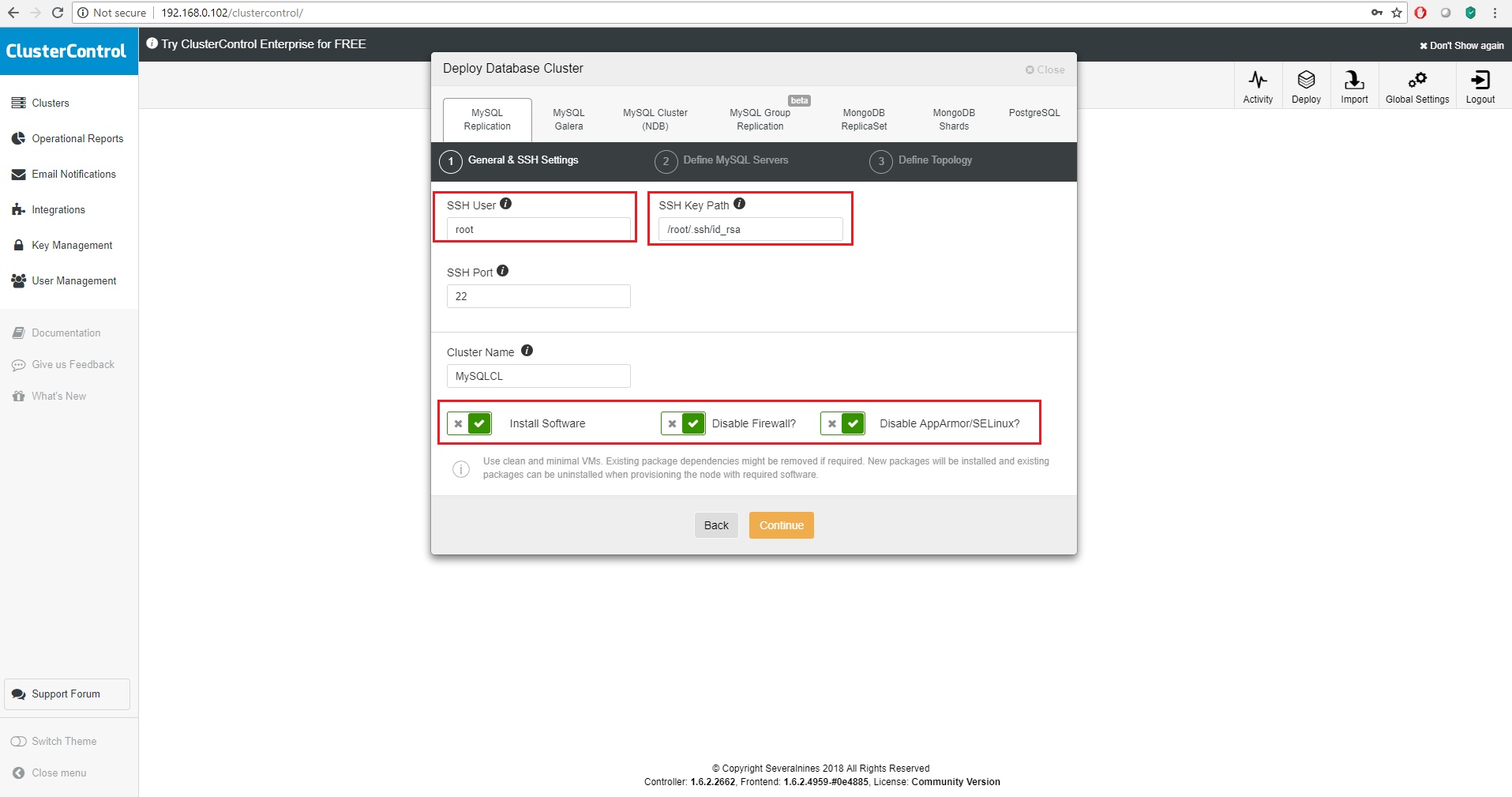
Task: Click the saved passwords key icon
Action: click(1376, 13)
